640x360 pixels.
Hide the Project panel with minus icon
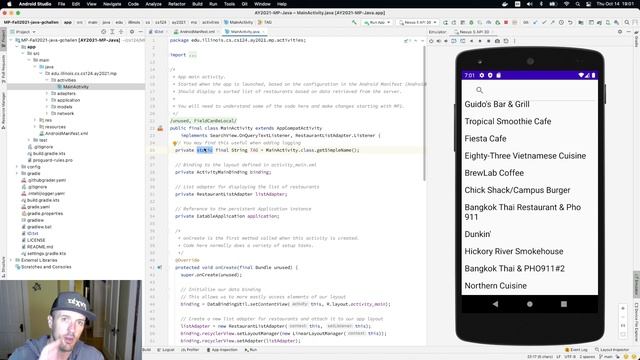pyautogui.click(x=140, y=31)
